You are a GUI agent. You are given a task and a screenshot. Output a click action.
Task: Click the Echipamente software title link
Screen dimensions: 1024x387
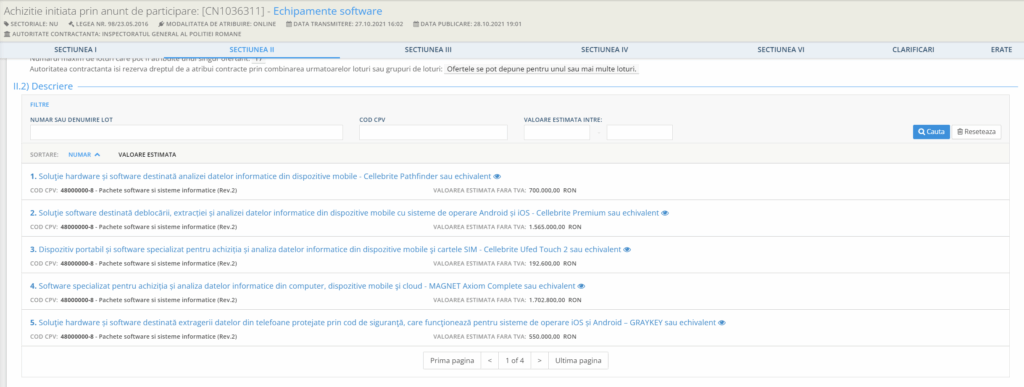328,11
